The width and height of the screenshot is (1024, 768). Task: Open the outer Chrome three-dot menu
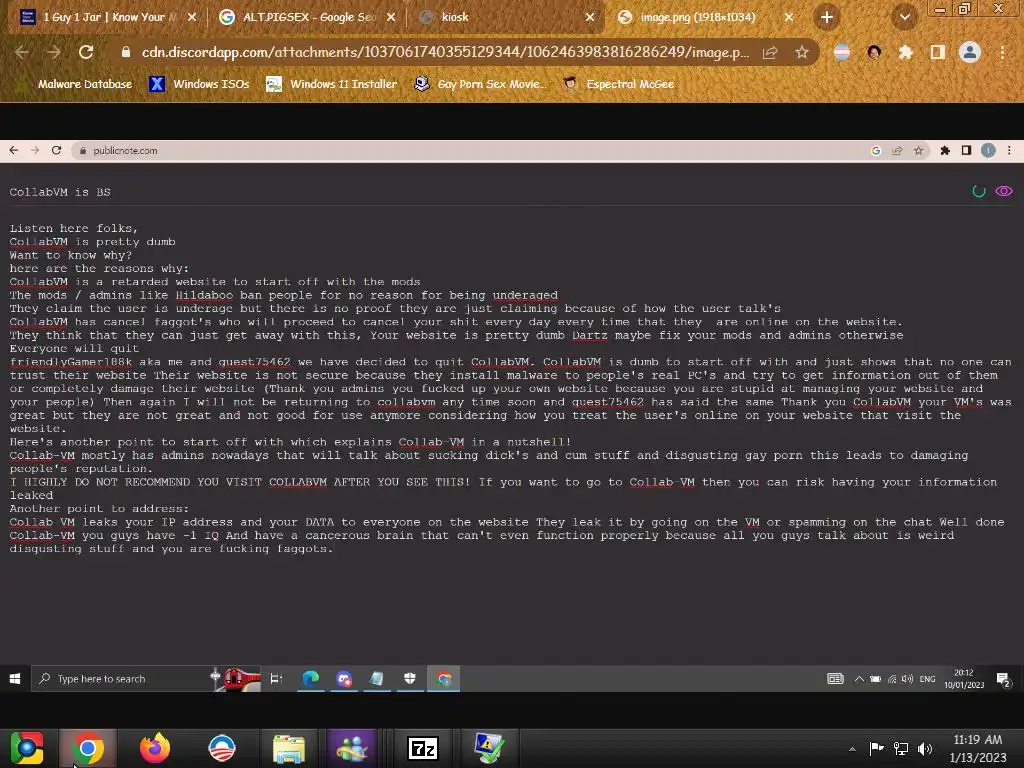point(1002,52)
